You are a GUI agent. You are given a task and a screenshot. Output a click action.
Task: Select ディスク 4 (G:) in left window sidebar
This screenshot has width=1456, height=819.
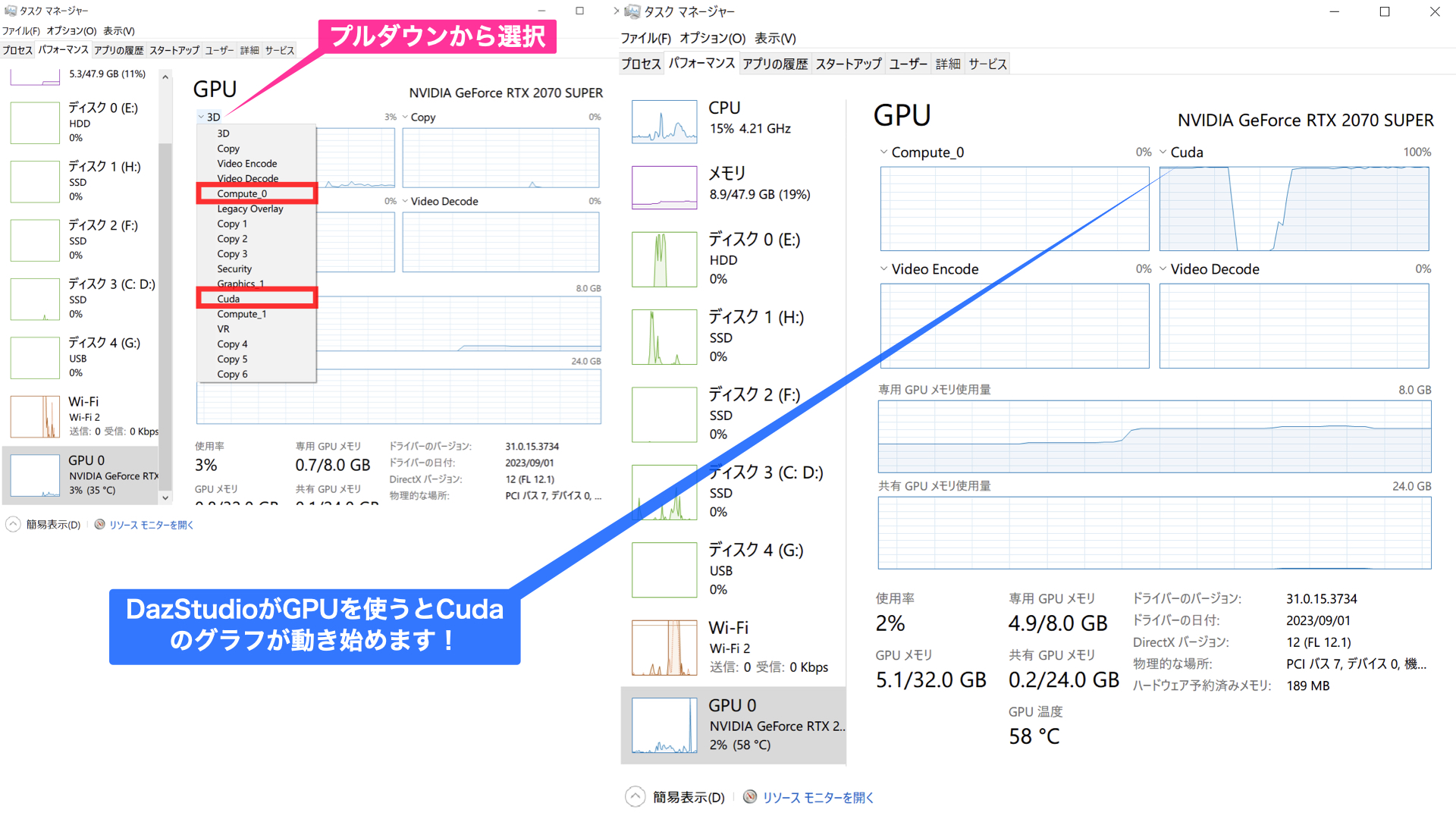click(81, 357)
